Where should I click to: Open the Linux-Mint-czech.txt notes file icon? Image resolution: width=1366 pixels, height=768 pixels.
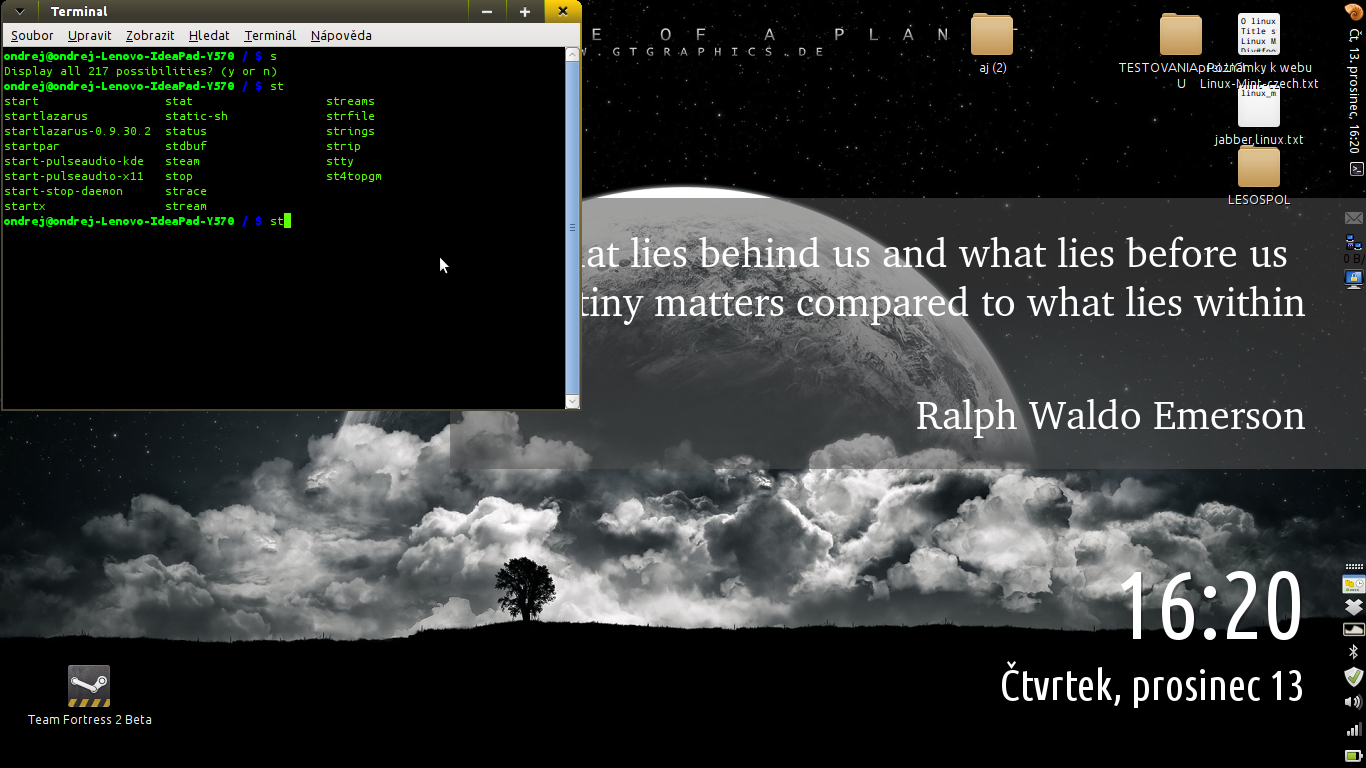click(x=1259, y=35)
